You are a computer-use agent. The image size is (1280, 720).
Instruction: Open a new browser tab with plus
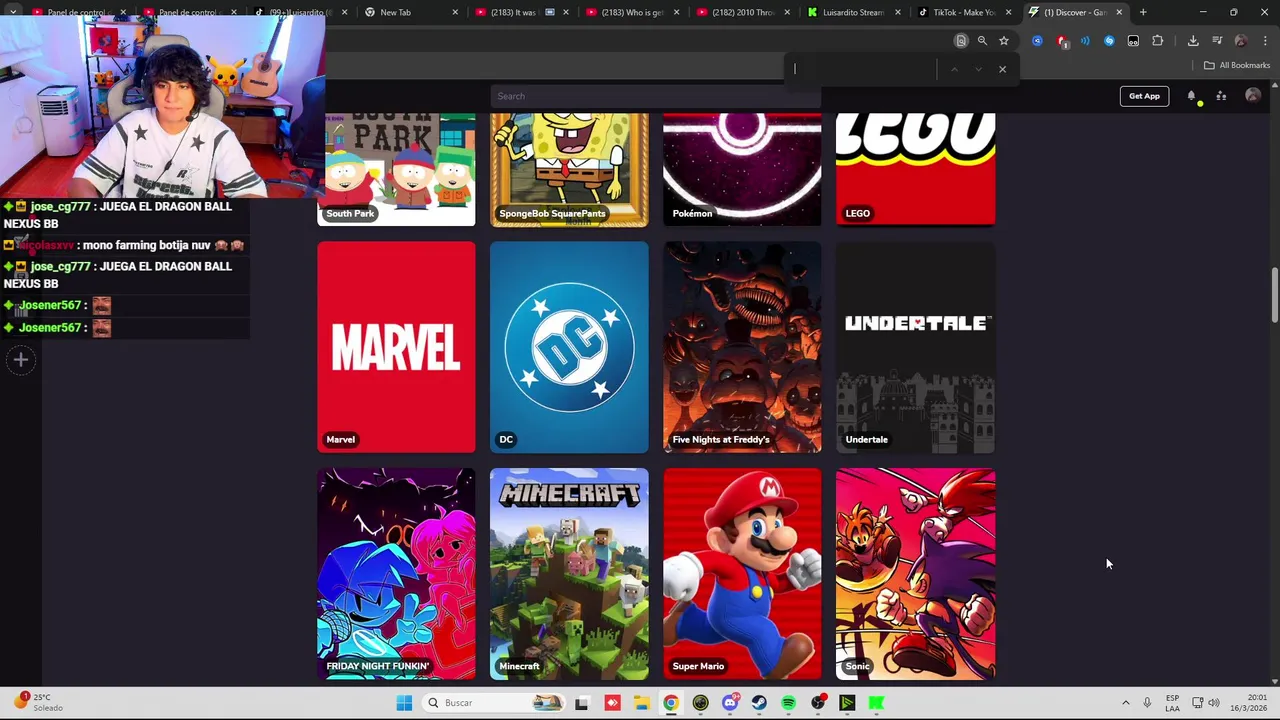1143,12
